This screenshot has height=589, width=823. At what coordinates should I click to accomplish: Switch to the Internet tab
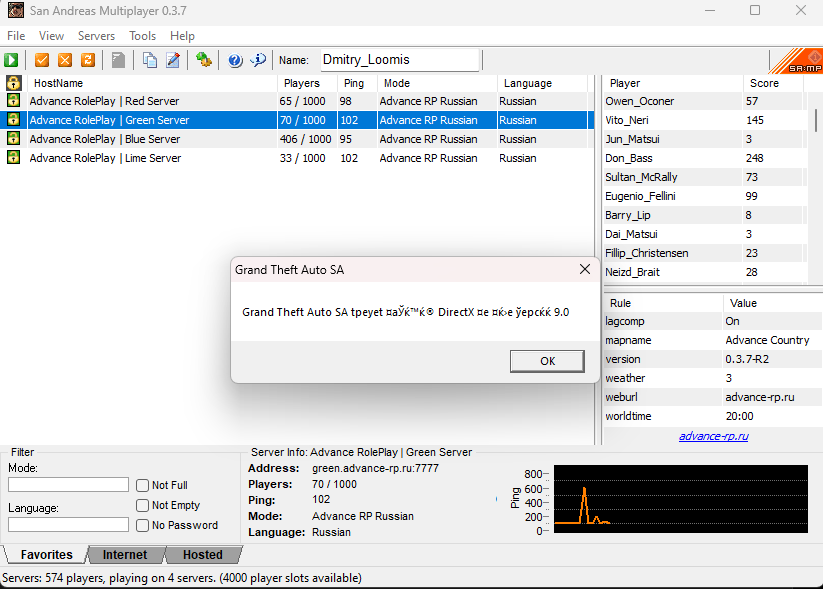(125, 555)
